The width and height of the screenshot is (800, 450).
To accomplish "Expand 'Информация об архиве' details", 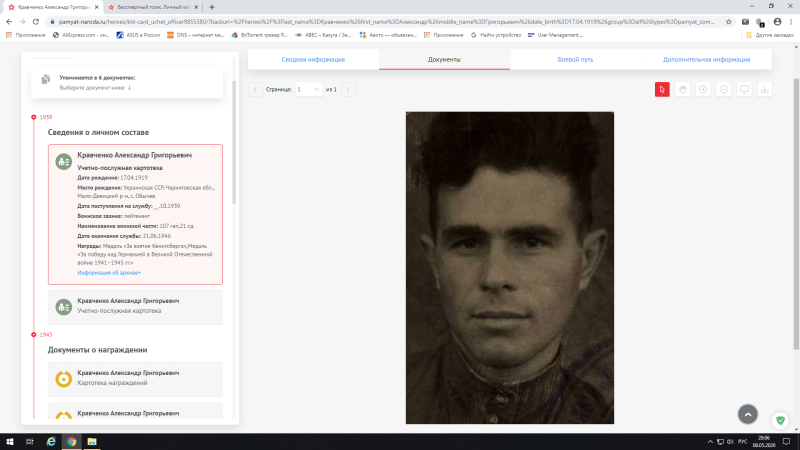I will pos(109,272).
